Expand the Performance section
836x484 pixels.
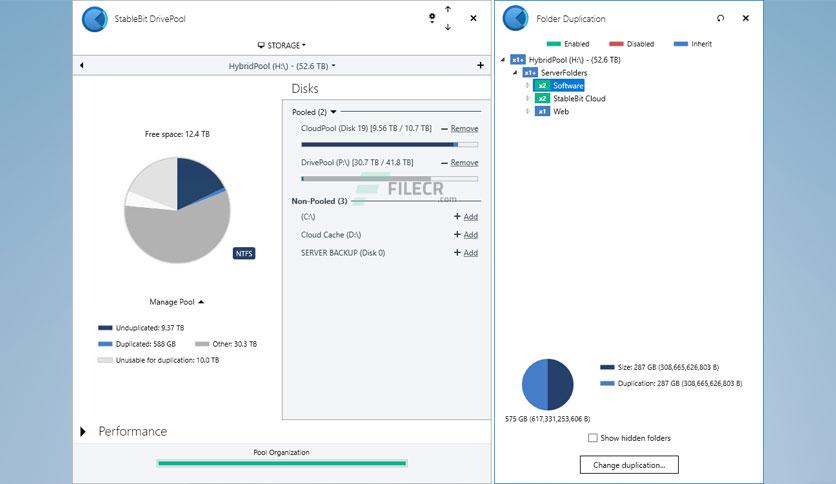pyautogui.click(x=83, y=431)
